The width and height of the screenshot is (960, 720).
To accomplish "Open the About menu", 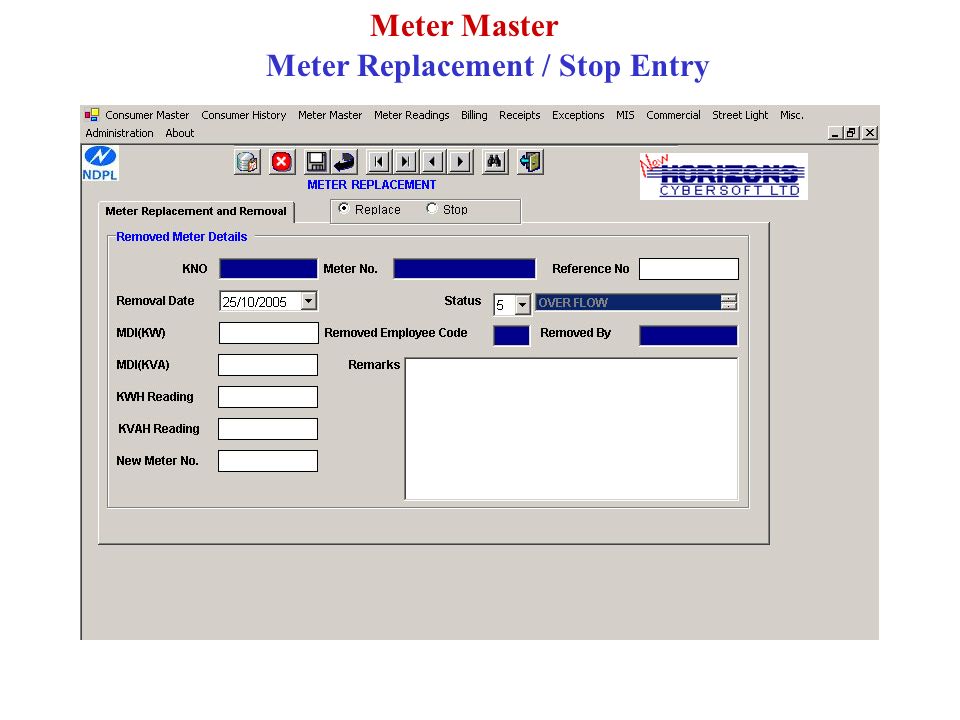I will (x=179, y=133).
